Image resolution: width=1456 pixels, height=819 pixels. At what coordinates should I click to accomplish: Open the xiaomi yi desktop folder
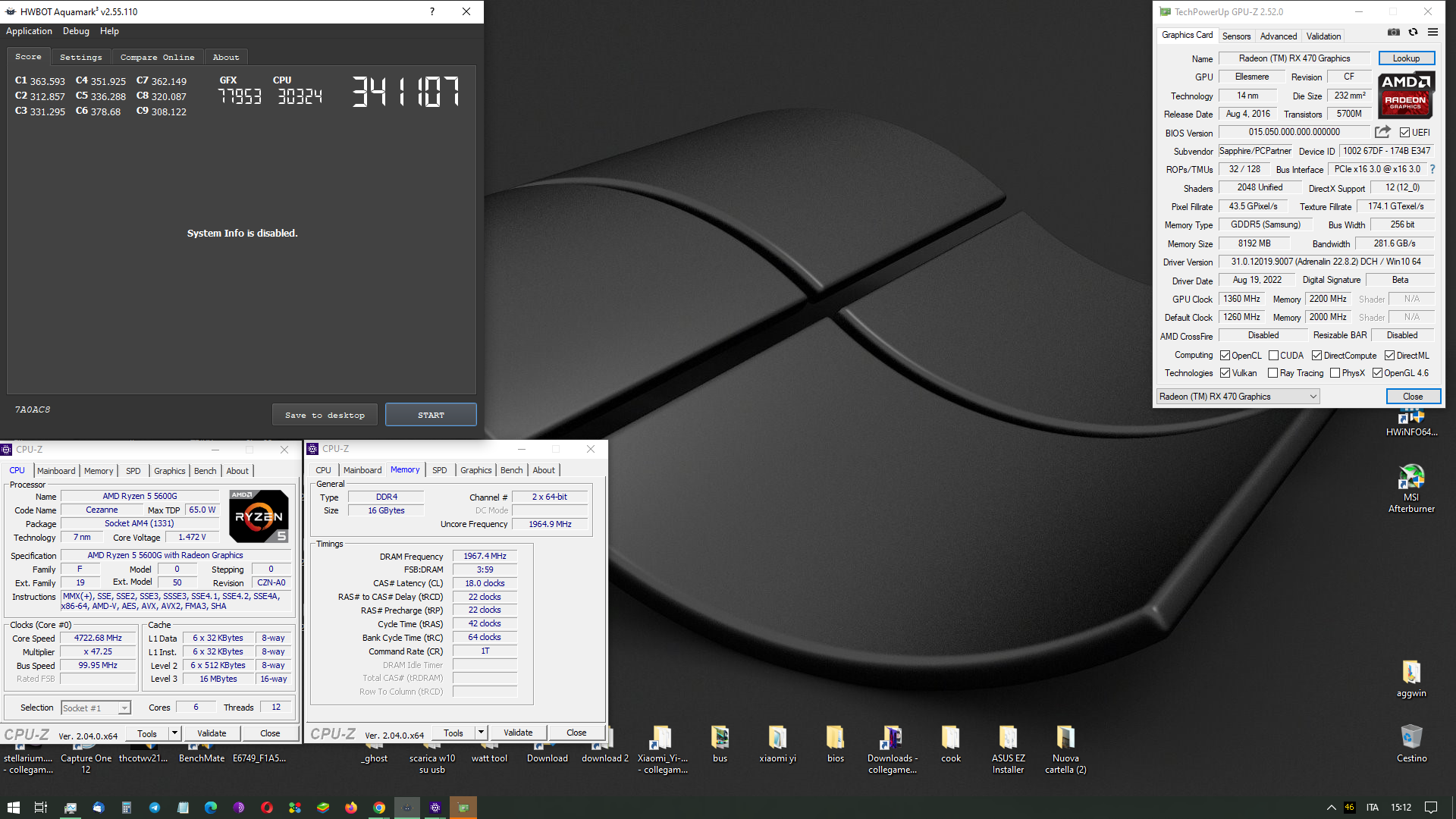click(x=777, y=743)
